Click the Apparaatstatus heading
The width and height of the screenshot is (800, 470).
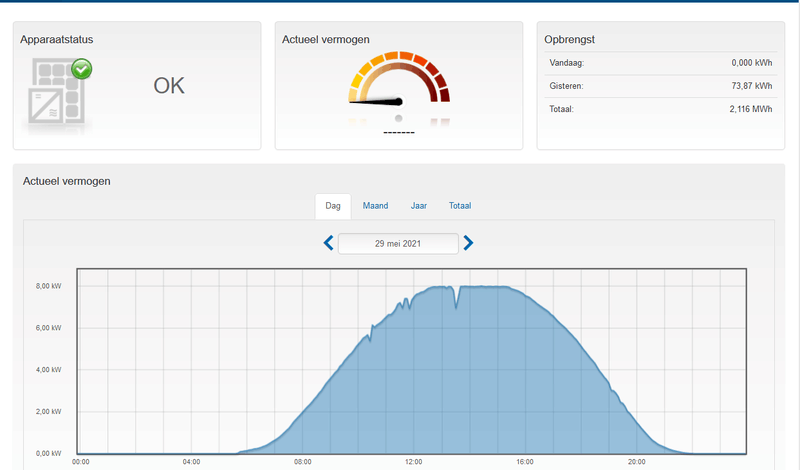click(57, 39)
